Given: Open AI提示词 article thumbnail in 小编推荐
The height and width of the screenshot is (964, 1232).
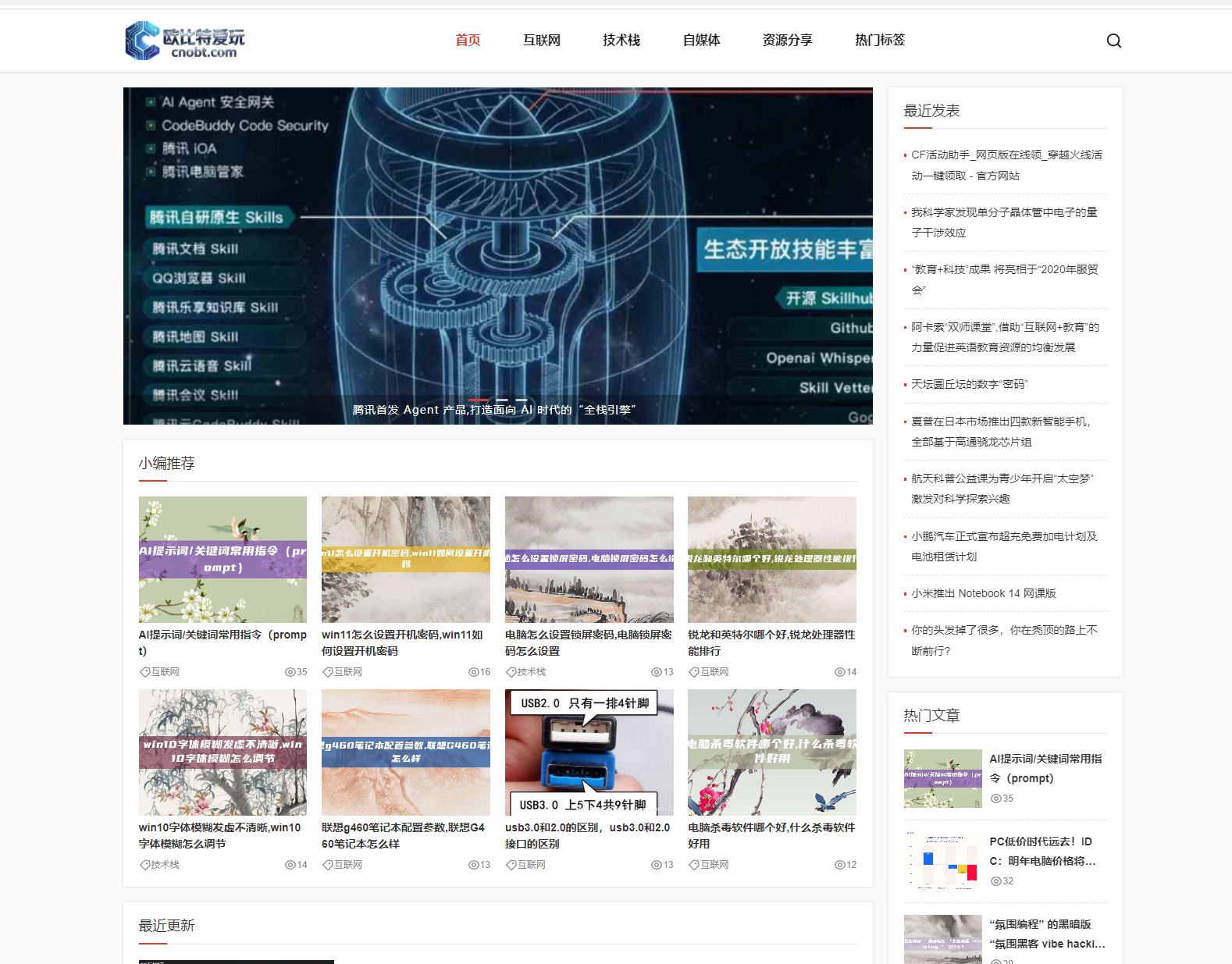Looking at the screenshot, I should [x=223, y=560].
